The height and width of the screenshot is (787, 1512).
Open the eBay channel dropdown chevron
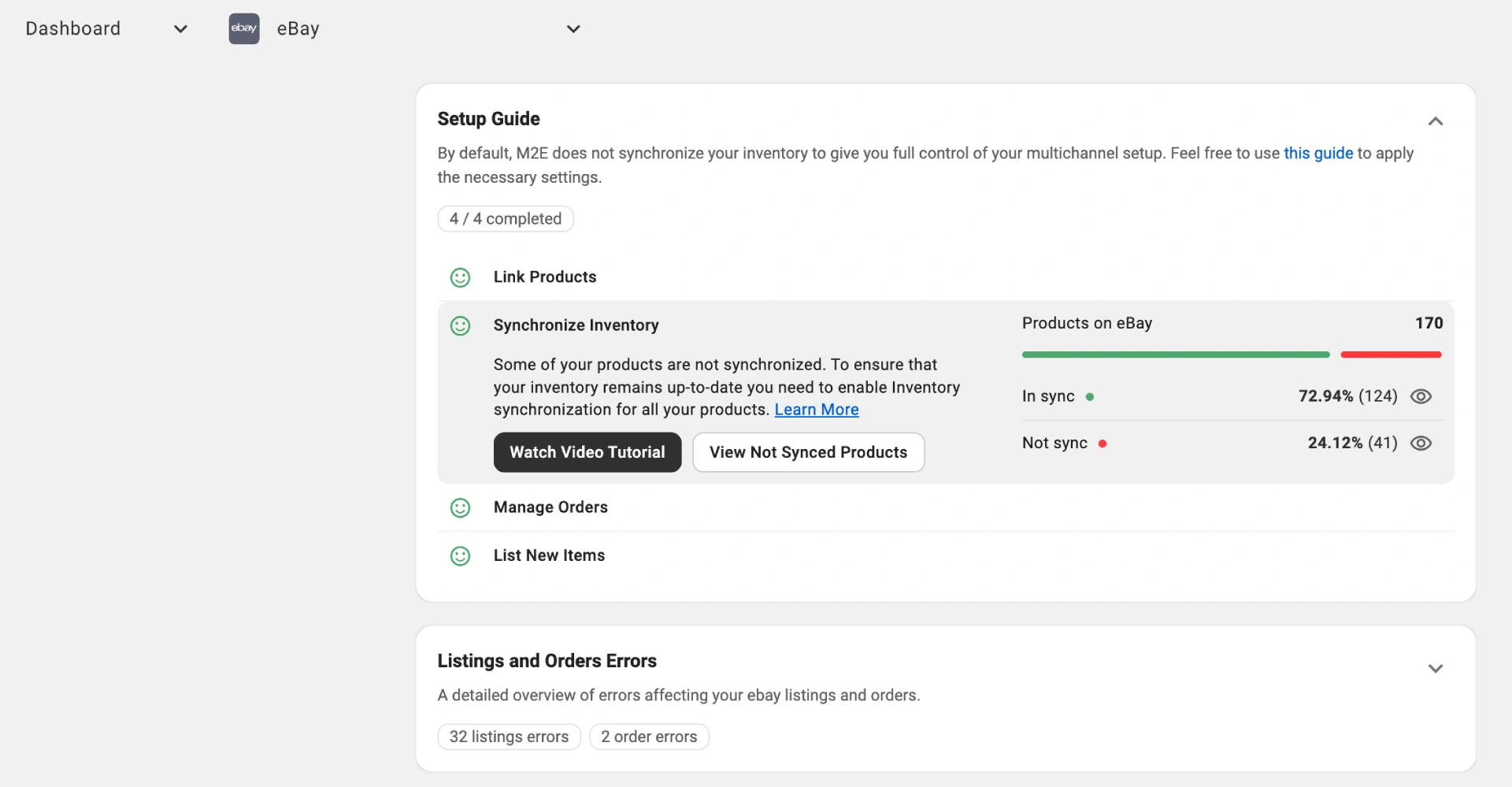click(x=573, y=29)
